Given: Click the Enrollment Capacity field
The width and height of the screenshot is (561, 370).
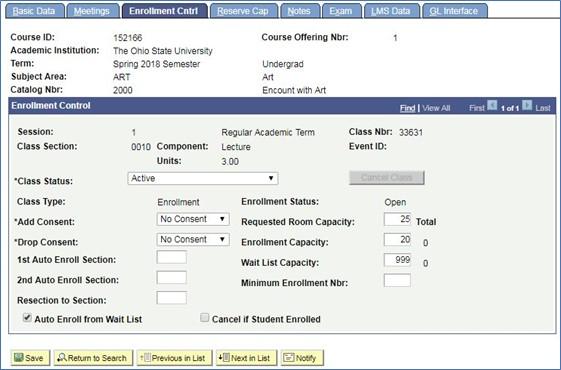Looking at the screenshot, I should [x=397, y=240].
